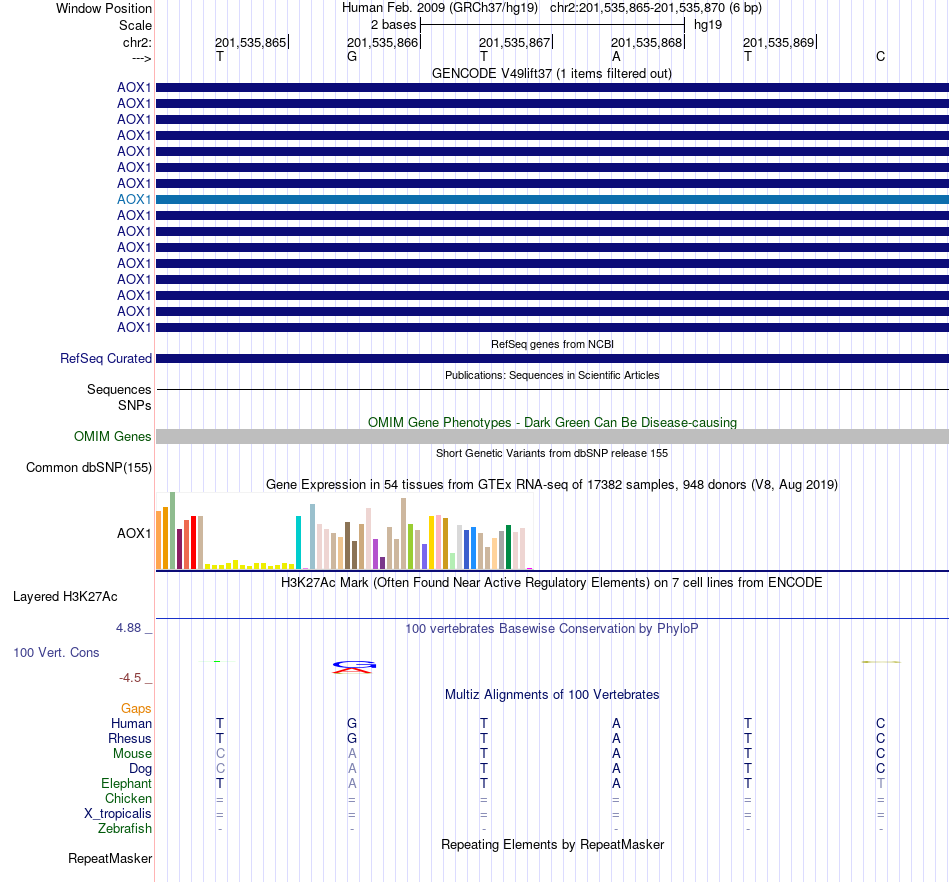Select the Short Genetic Variants dbSNP title
The width and height of the screenshot is (950, 882).
[x=552, y=453]
